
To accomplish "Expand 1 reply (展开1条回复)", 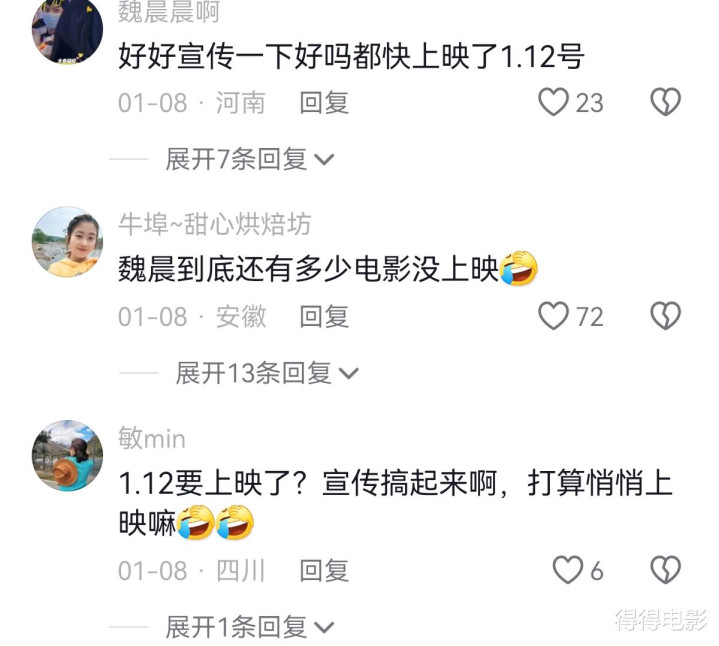I will 250,627.
